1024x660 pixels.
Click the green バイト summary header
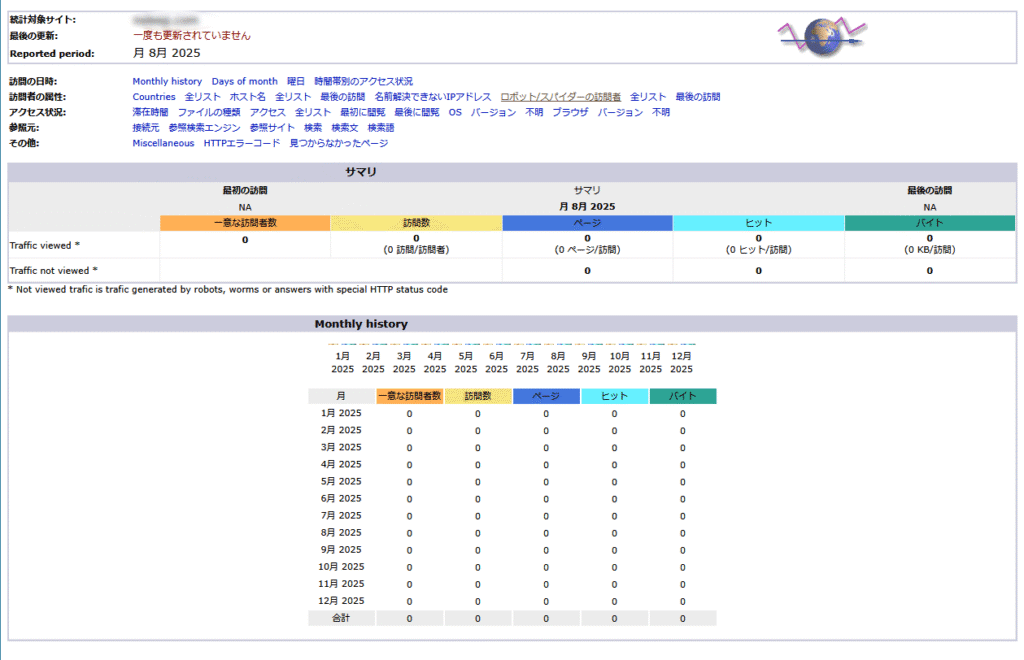(x=929, y=223)
